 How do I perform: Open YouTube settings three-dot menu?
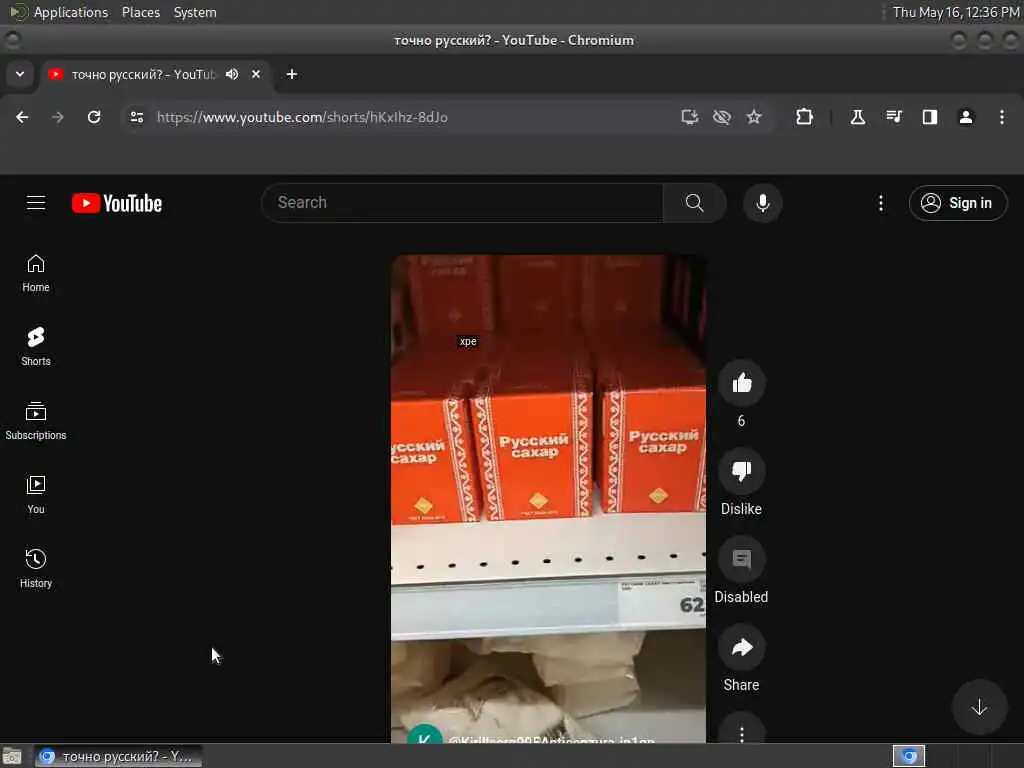tap(880, 203)
